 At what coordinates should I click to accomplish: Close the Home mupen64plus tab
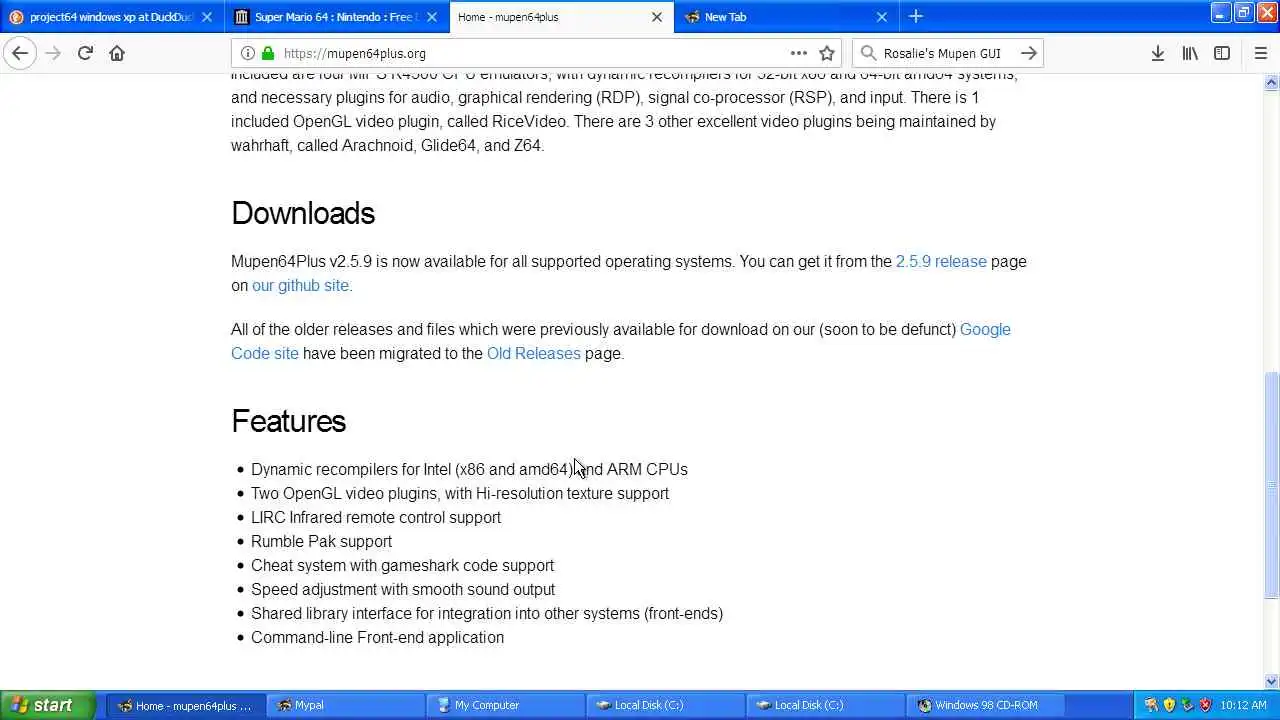tap(657, 17)
